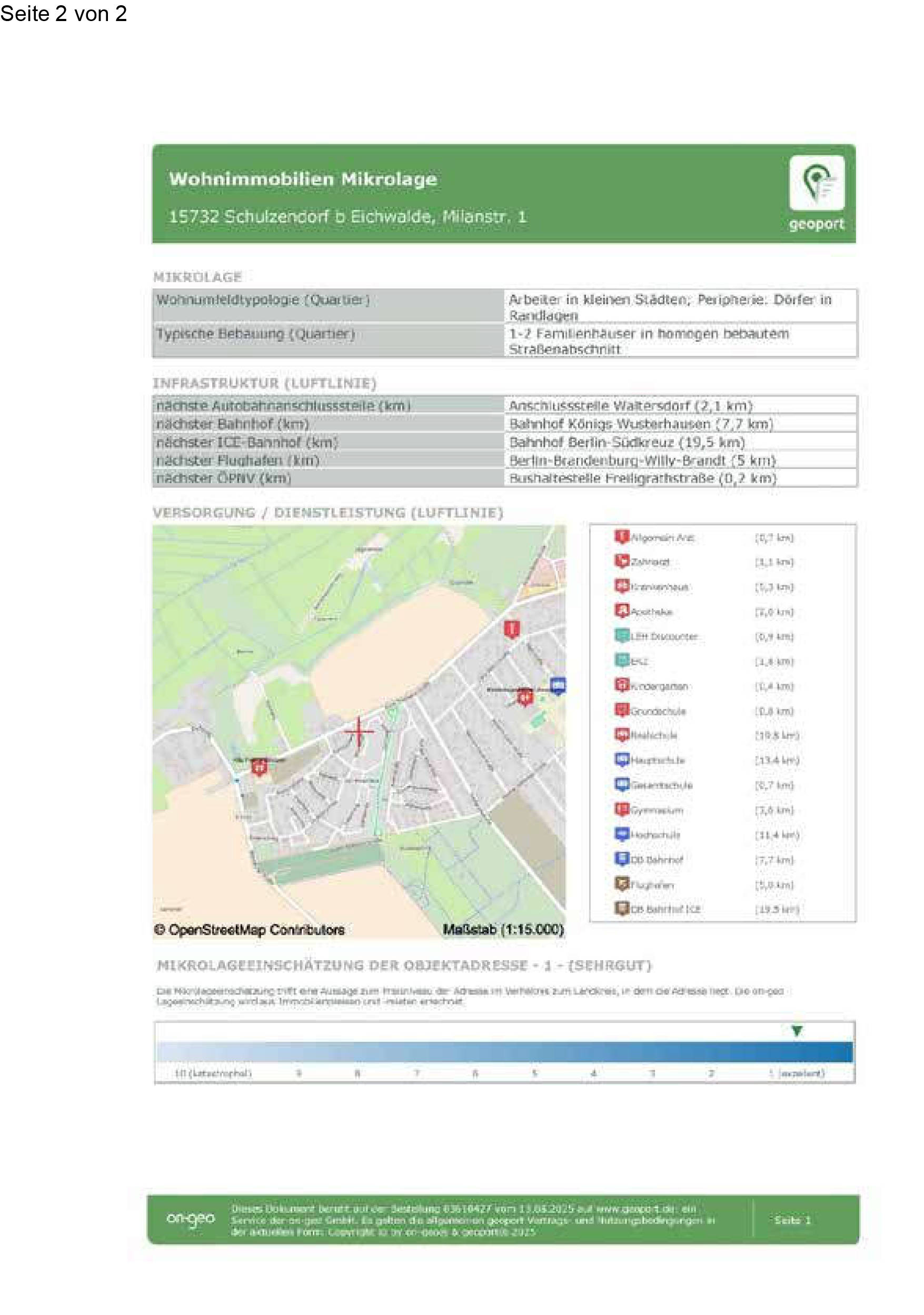This screenshot has width=924, height=1315.
Task: Click the Maßstab (1:15.000) scale label
Action: tap(503, 930)
